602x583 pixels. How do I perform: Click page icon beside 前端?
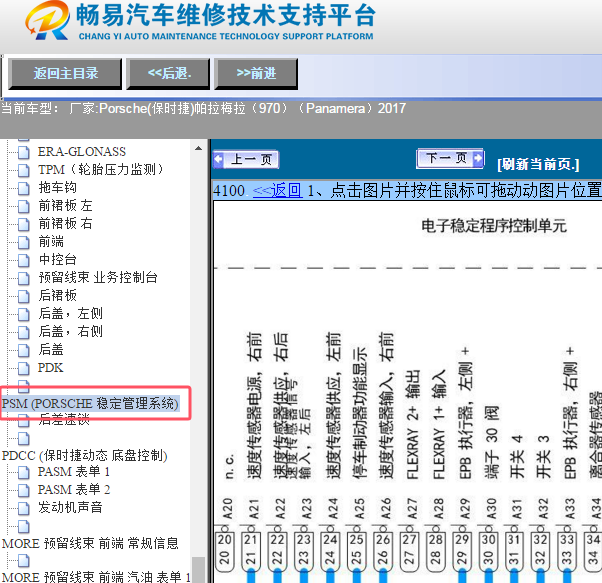(x=23, y=242)
